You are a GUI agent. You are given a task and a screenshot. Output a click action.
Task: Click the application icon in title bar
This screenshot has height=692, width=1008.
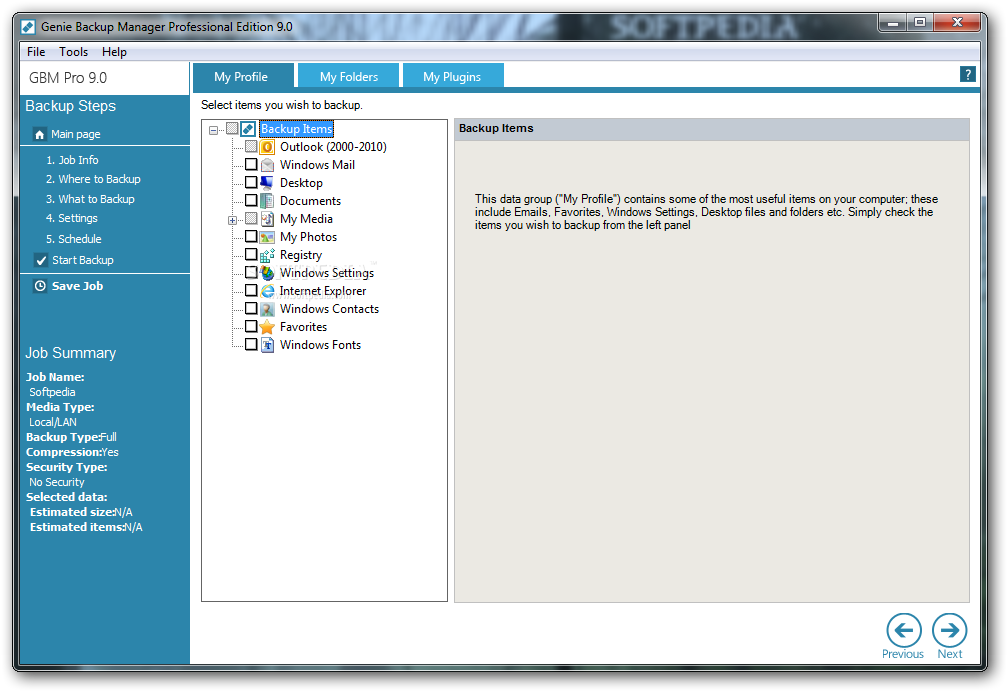[28, 27]
